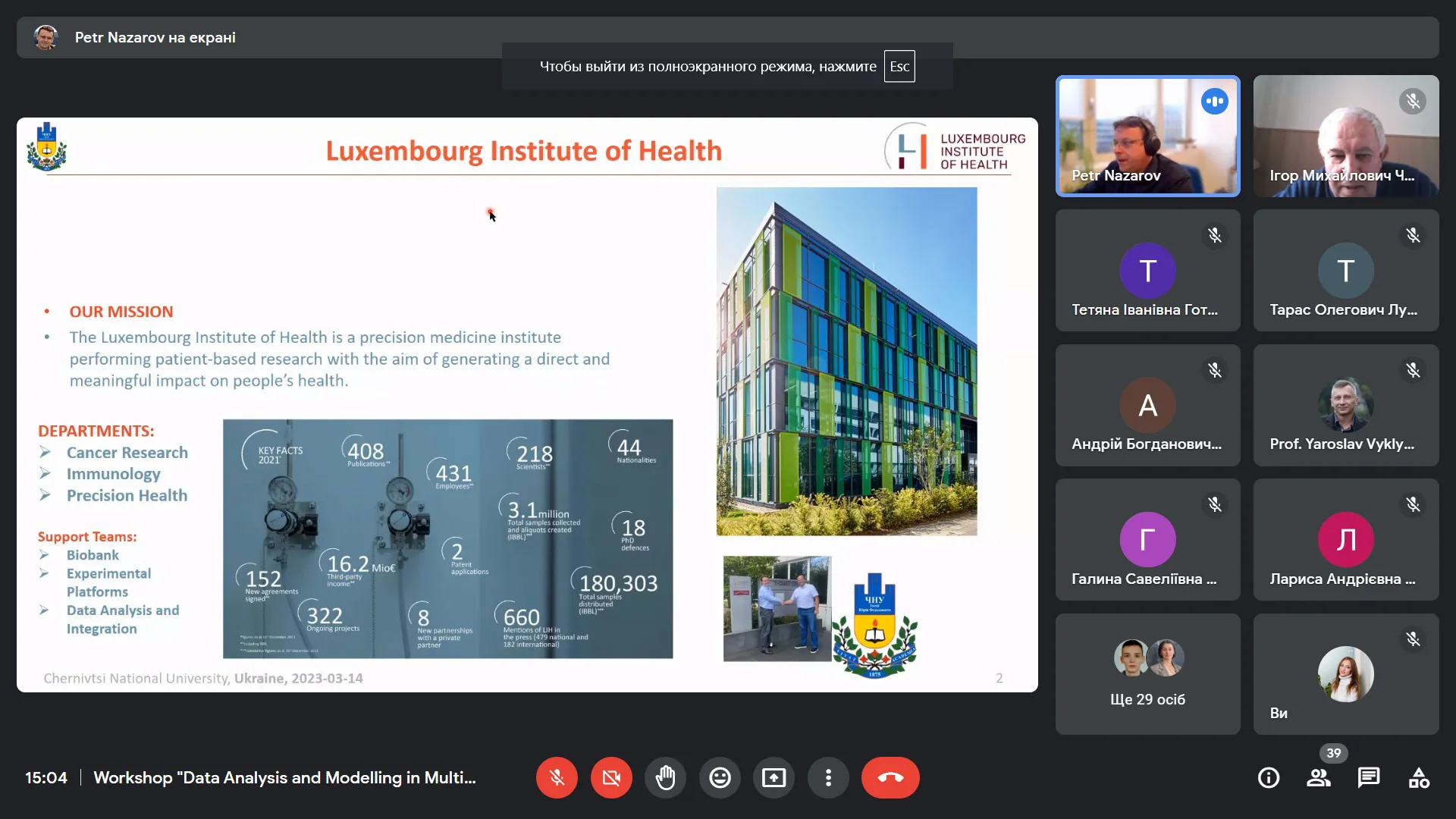Click muted mic icon on Андрій Богданович tile

(x=1215, y=370)
